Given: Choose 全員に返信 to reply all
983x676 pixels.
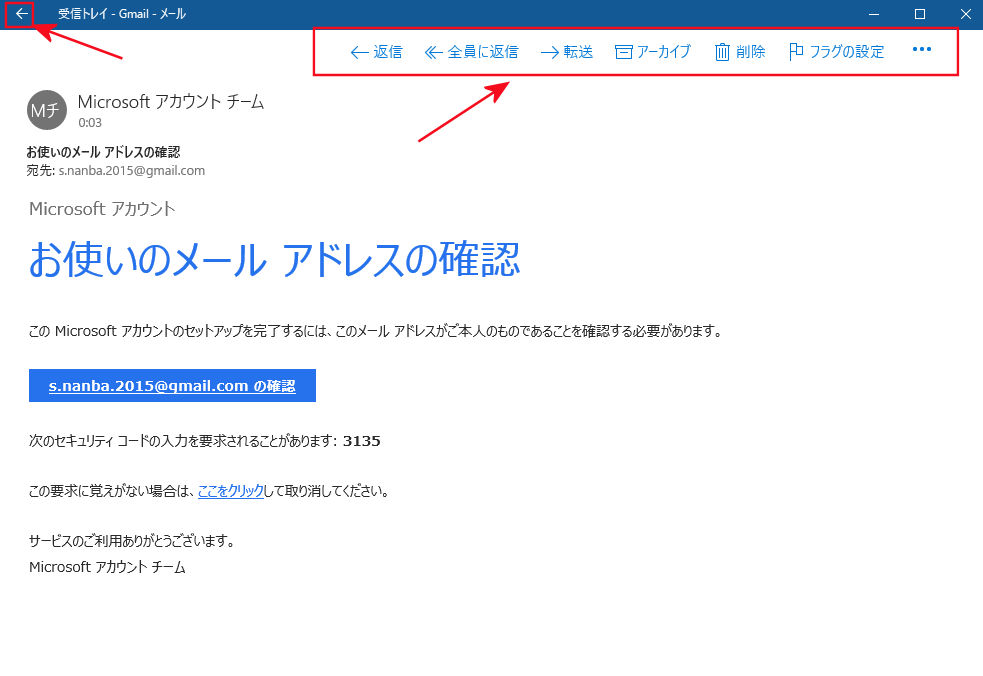Looking at the screenshot, I should click(471, 51).
